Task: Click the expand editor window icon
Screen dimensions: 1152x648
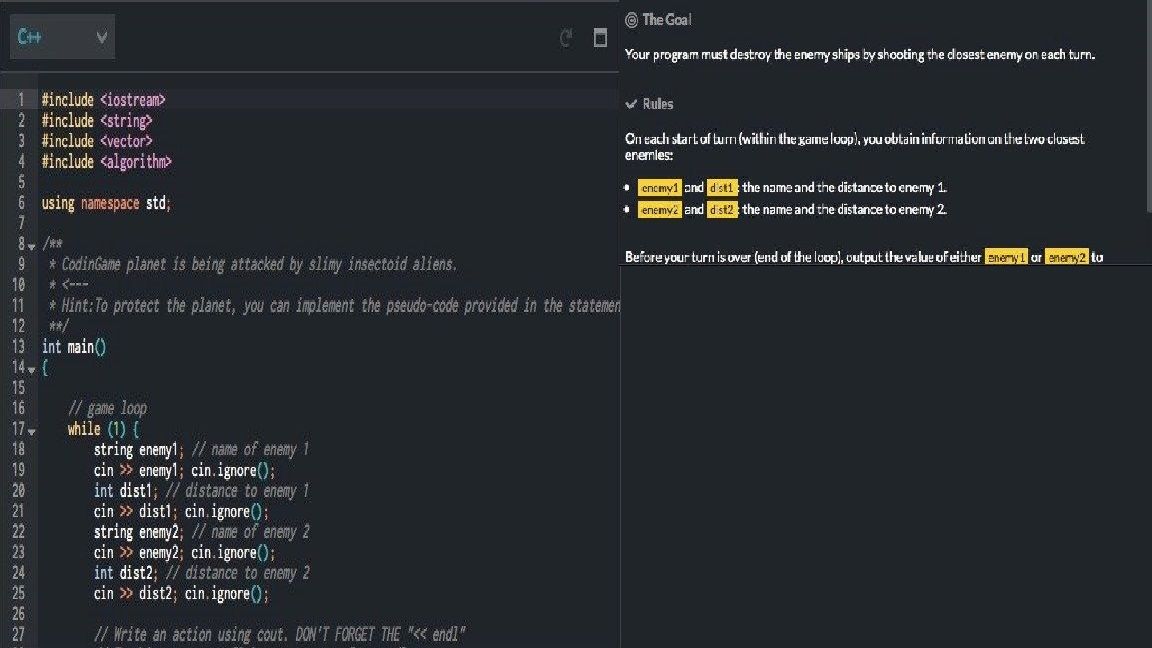Action: click(600, 38)
